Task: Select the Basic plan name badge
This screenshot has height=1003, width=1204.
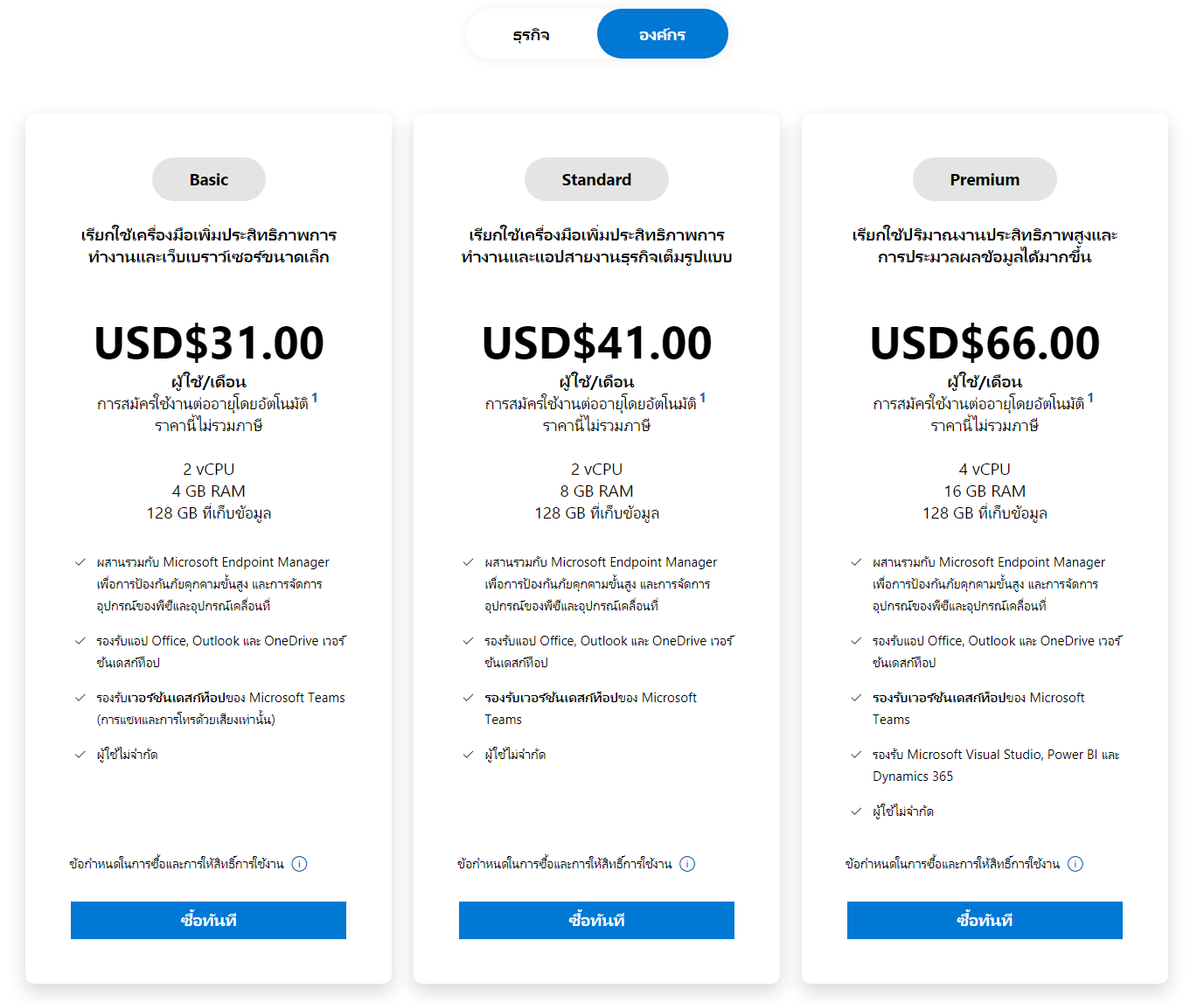Action: (209, 179)
